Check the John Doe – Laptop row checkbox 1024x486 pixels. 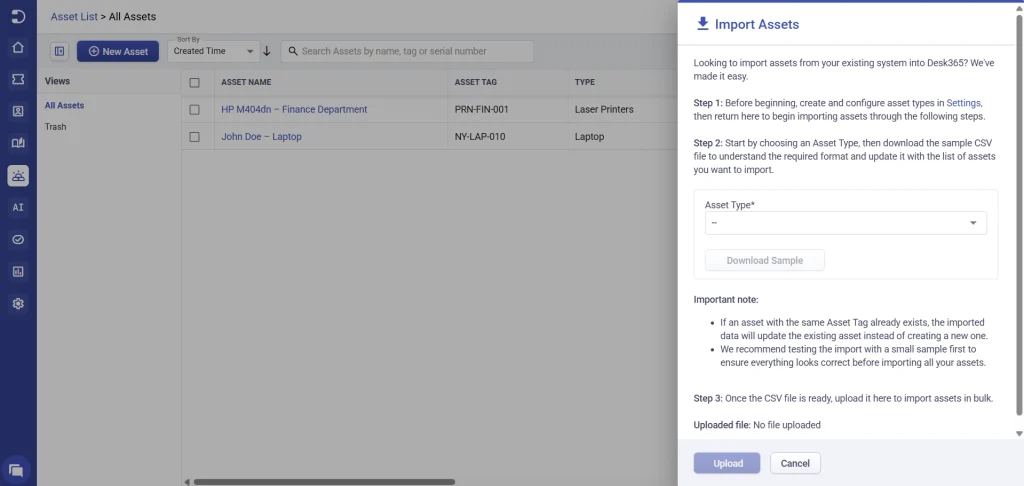pyautogui.click(x=194, y=137)
